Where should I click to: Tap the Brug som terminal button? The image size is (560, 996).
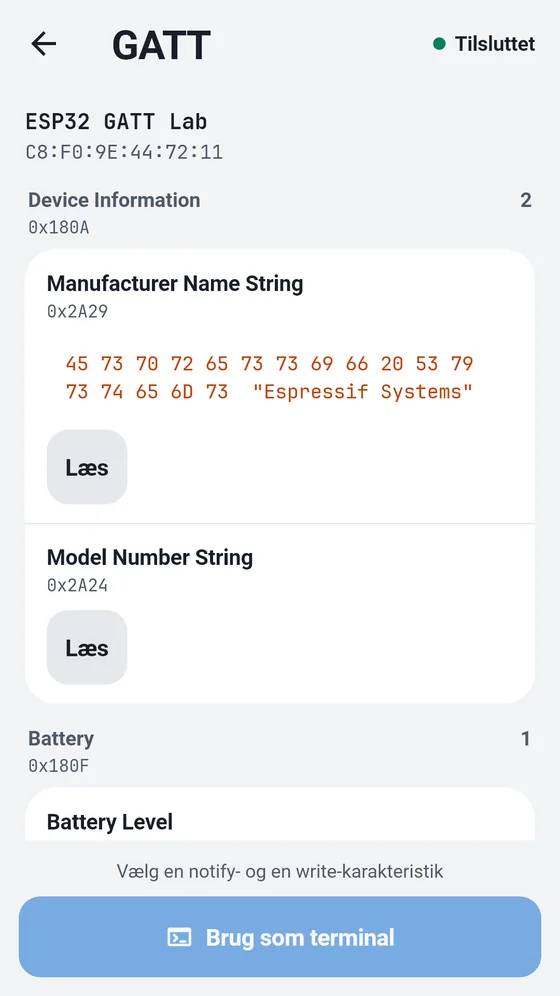pyautogui.click(x=280, y=937)
